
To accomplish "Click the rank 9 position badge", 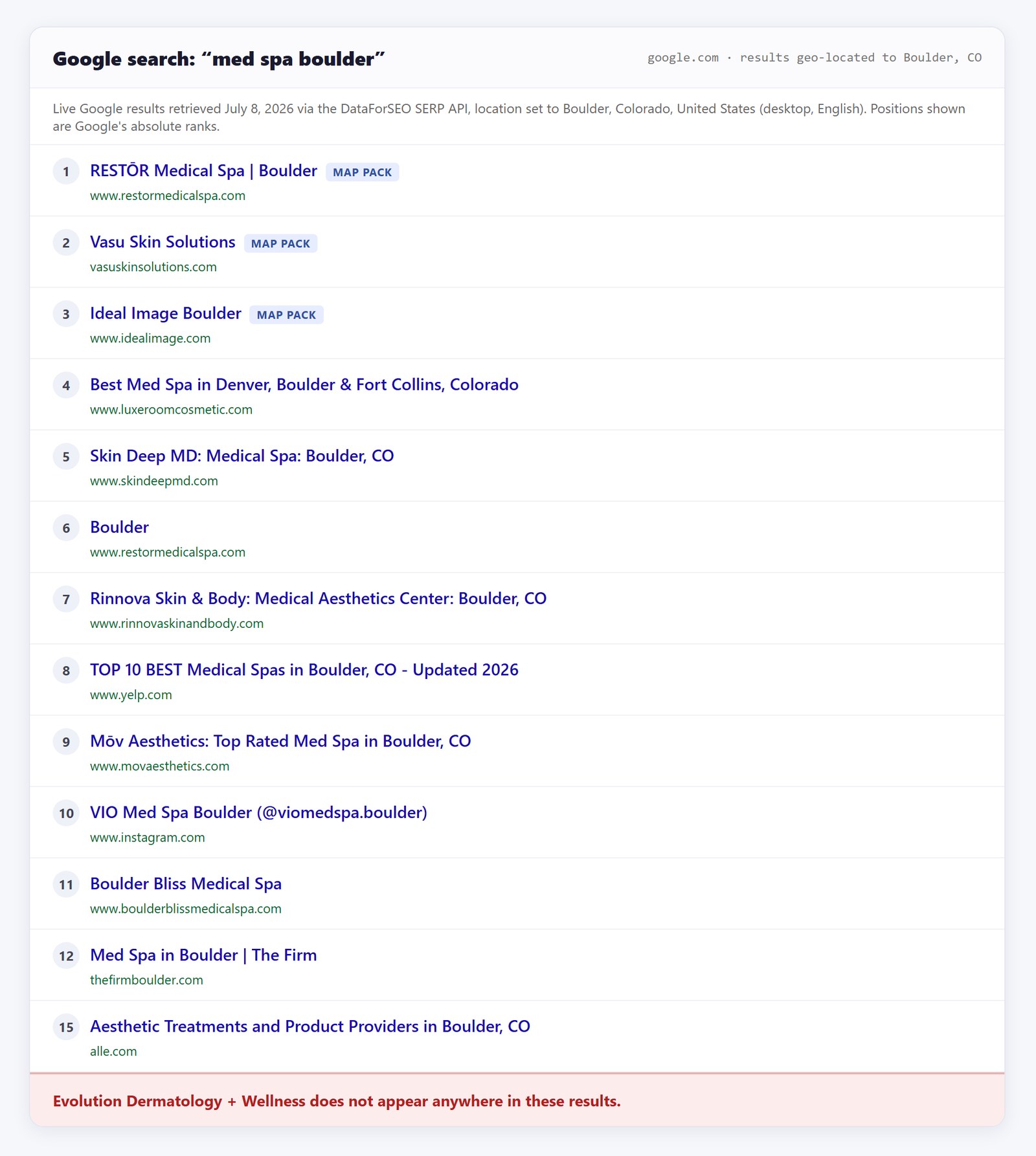I will (x=66, y=742).
